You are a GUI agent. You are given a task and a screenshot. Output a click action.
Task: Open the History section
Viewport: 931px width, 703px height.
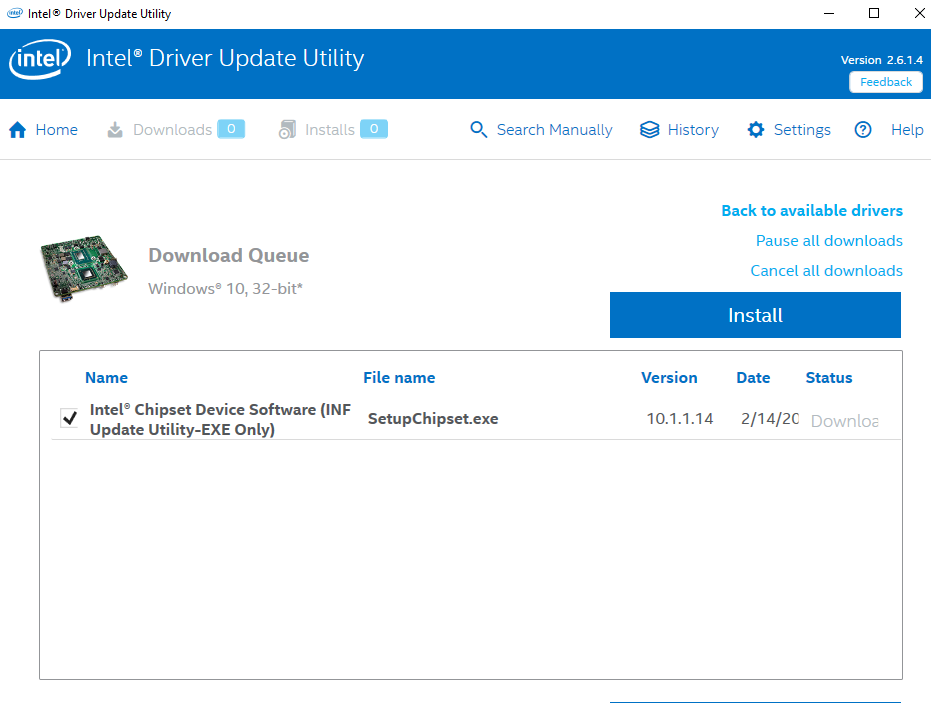(x=679, y=129)
